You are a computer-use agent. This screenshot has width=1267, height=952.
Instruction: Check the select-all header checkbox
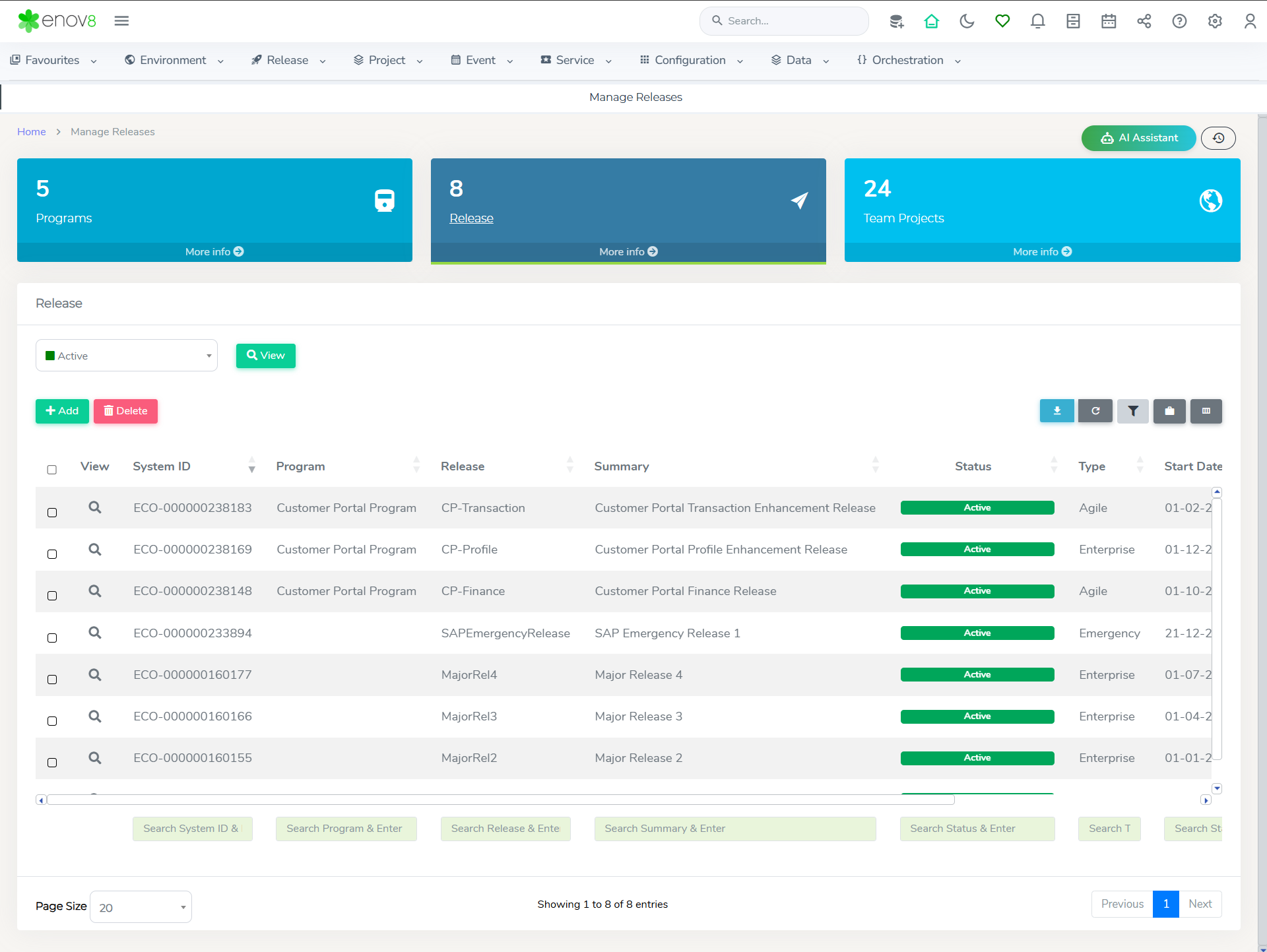52,470
